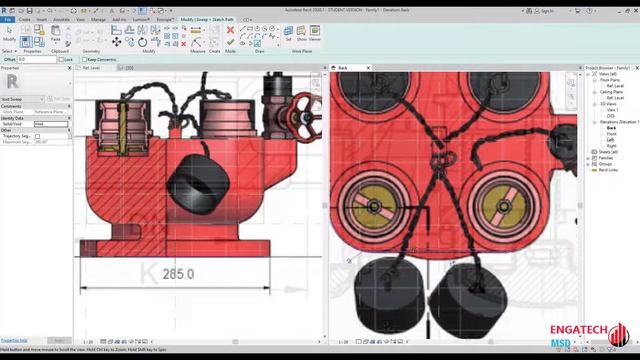Toggle the Trajectory Segmentation checkbox
This screenshot has height=360, width=640.
click(x=38, y=136)
